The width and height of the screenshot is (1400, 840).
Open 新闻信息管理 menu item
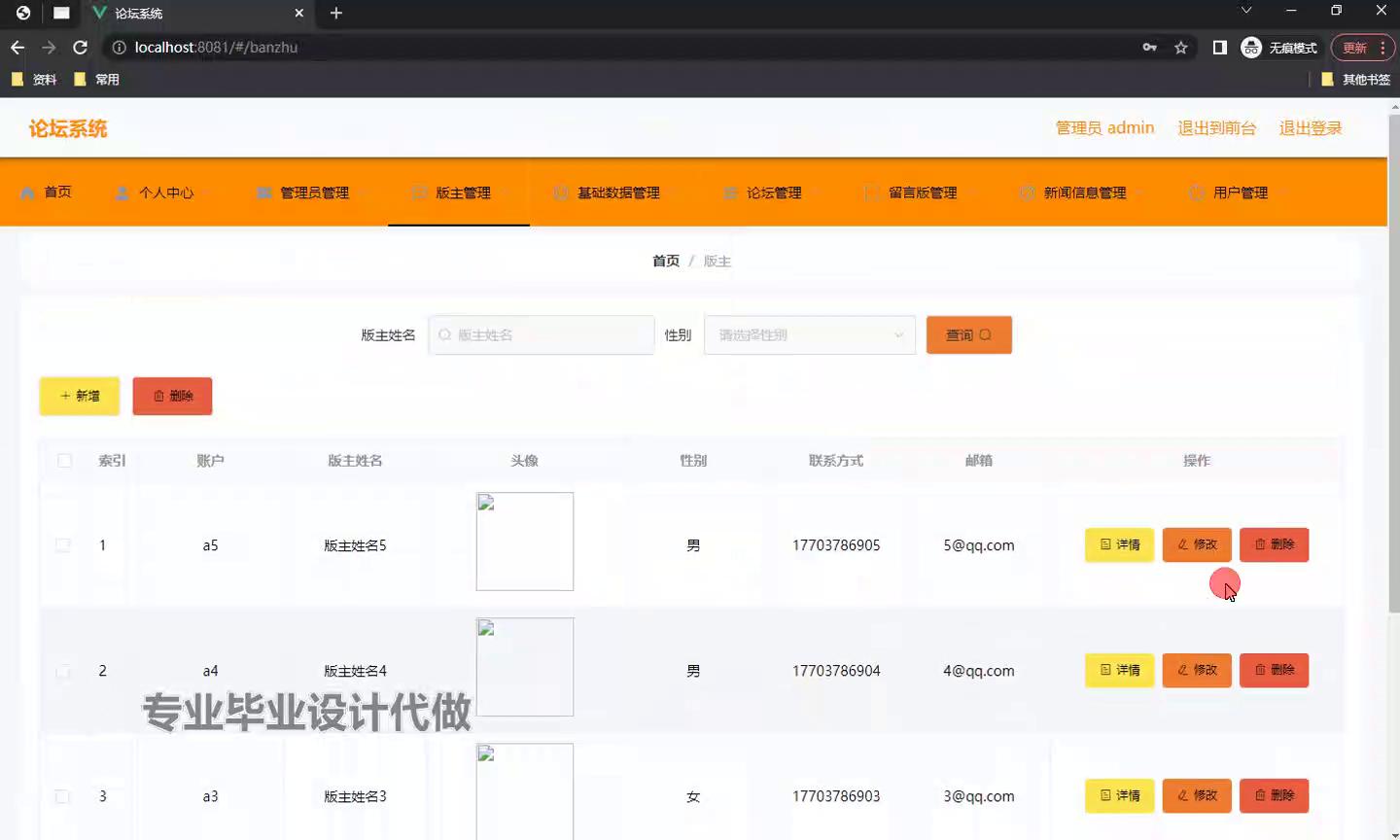pos(1084,192)
